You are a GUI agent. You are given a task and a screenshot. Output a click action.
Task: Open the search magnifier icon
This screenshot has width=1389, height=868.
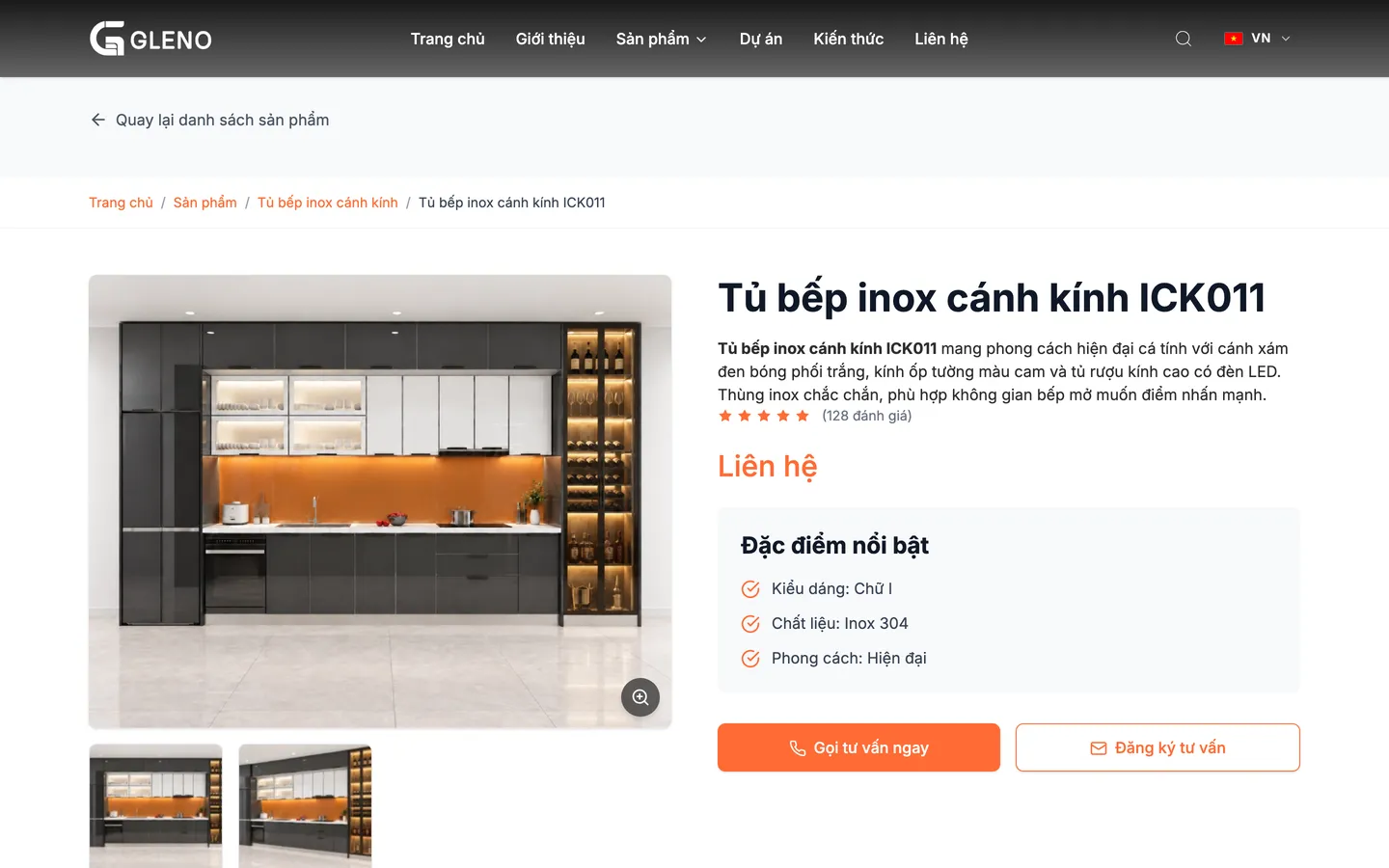pos(1184,39)
